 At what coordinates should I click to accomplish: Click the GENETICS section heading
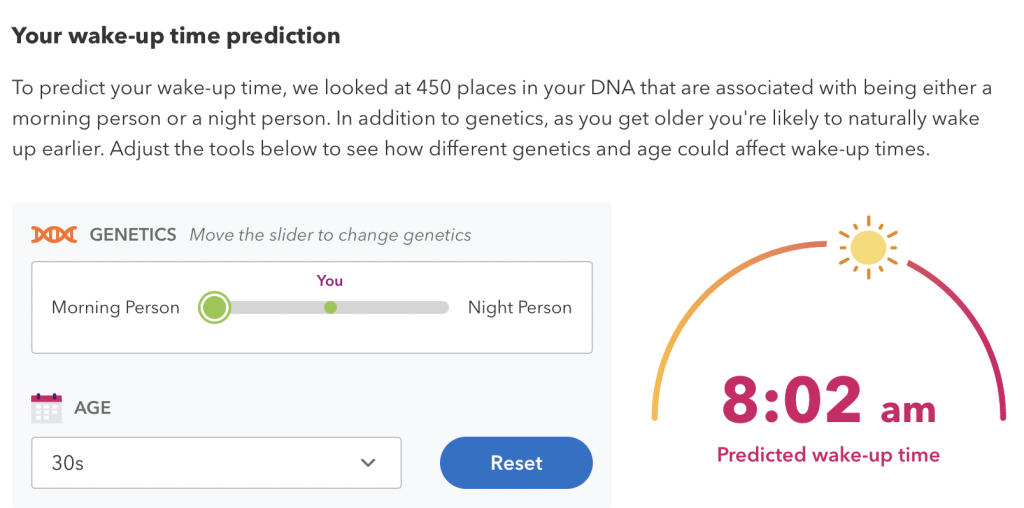coord(133,234)
